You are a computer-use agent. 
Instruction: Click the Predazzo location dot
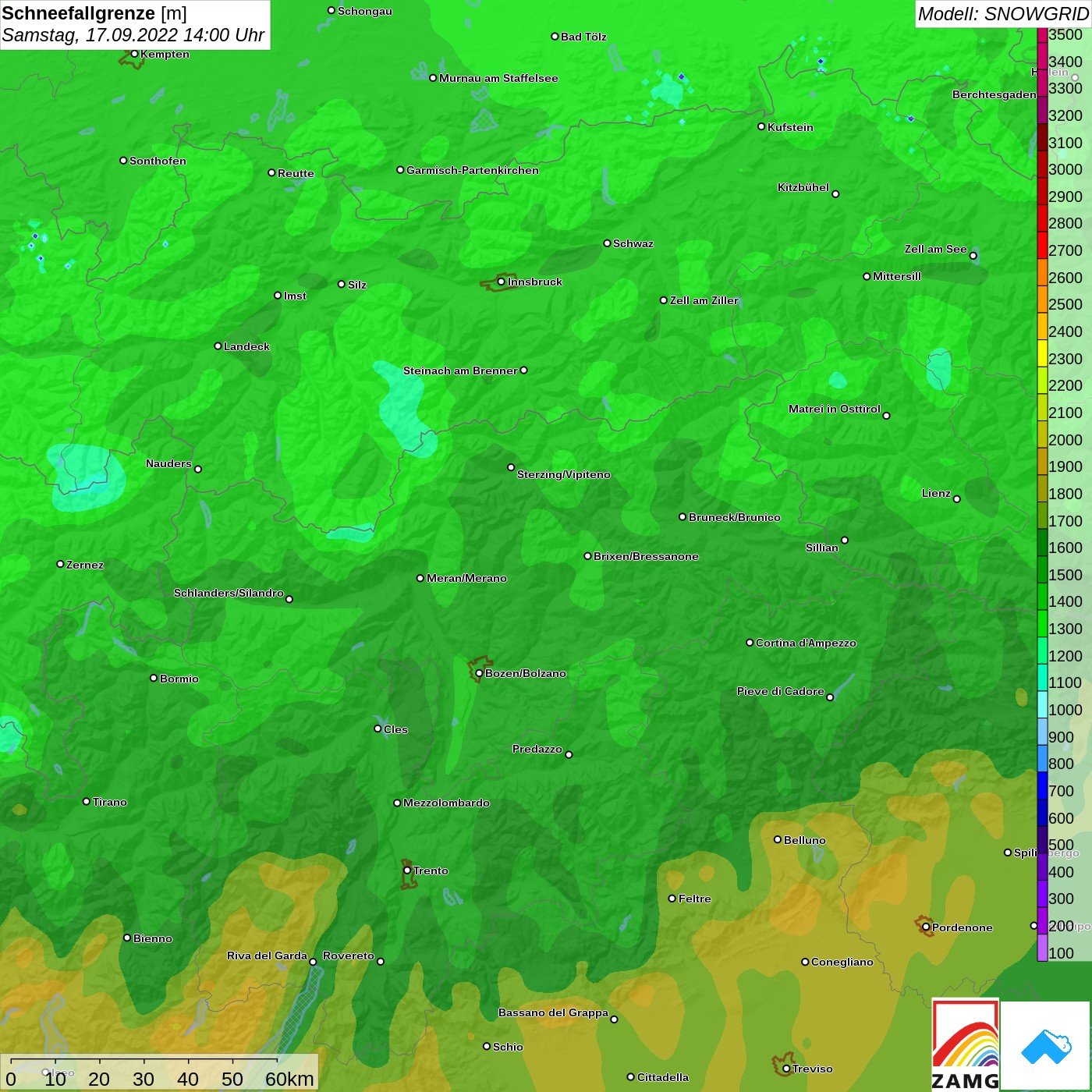point(569,754)
